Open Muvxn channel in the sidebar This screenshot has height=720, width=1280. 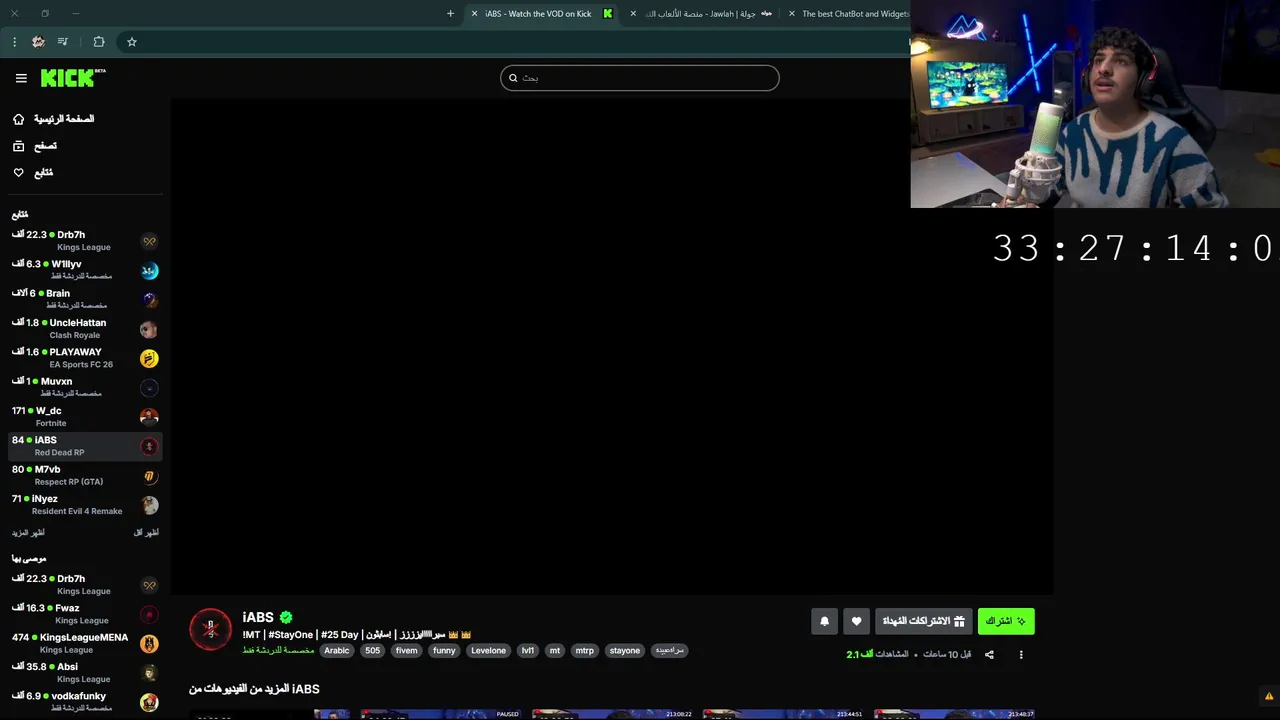coord(85,387)
